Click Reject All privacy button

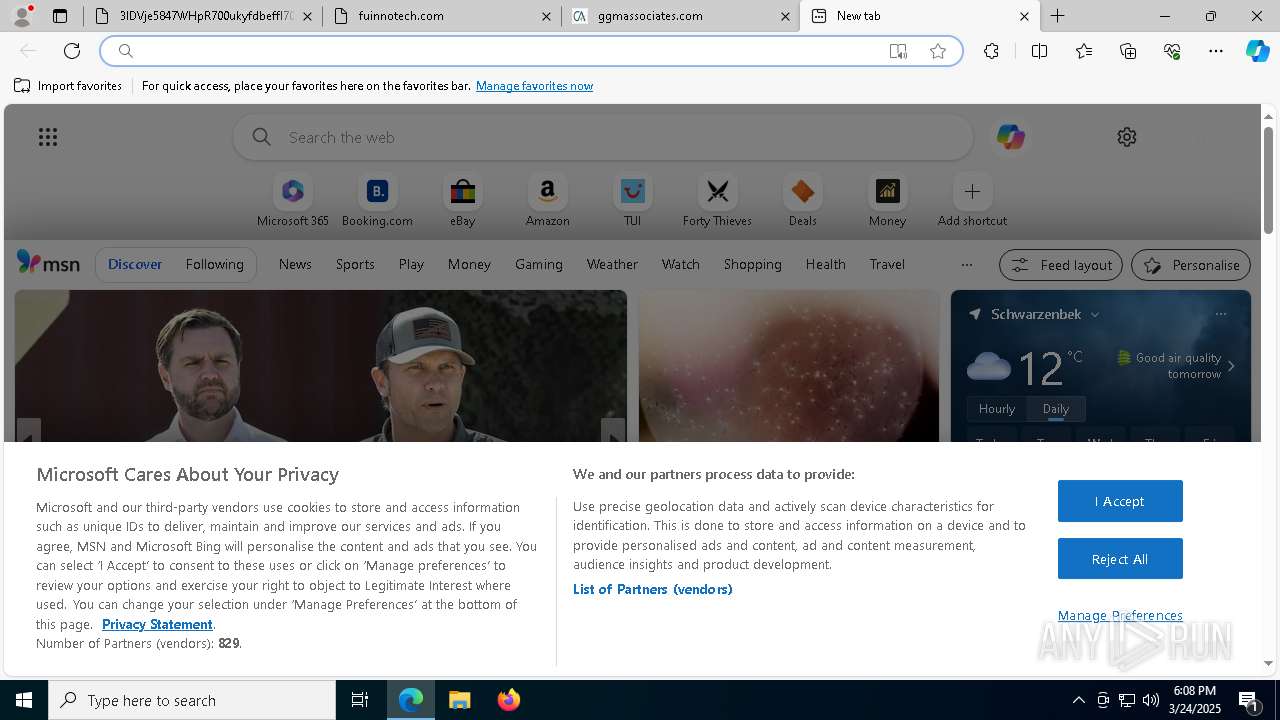1120,559
